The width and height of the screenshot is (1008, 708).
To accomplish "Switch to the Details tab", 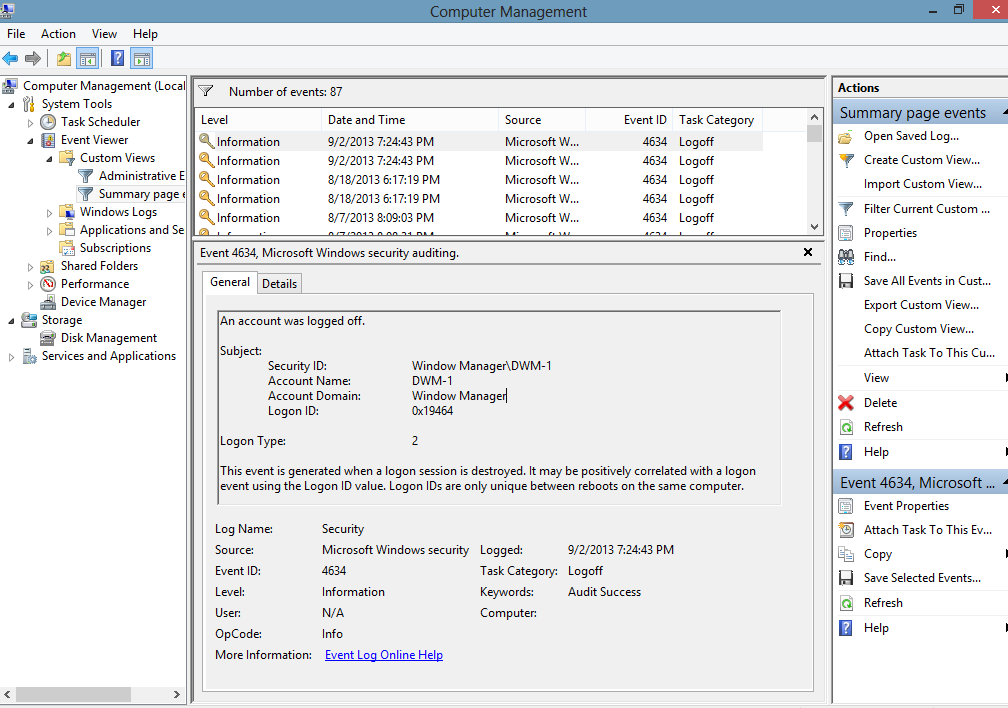I will (279, 283).
